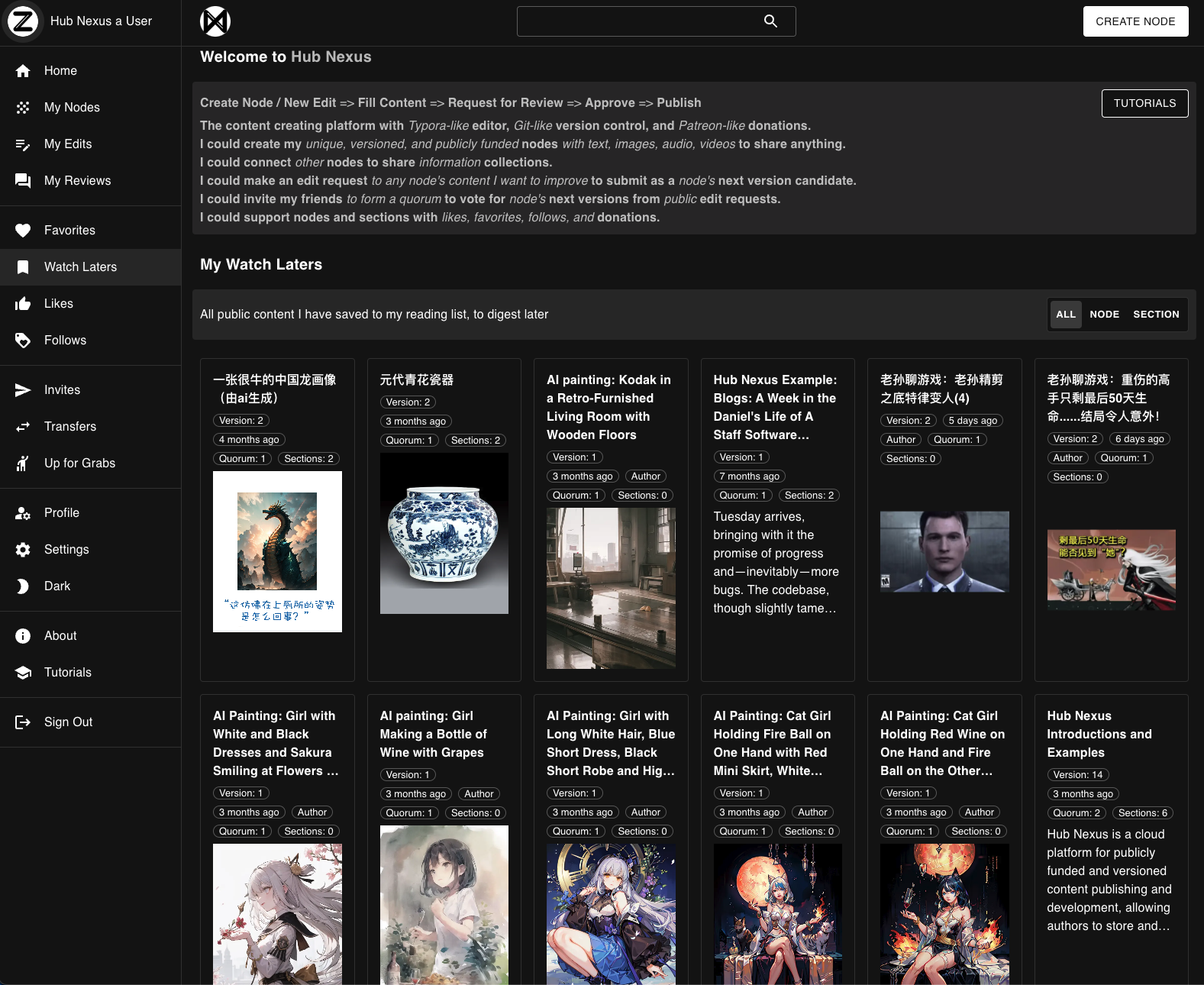Click the Watch Laters bookmark icon
Viewport: 1204px width, 985px height.
pyautogui.click(x=23, y=267)
